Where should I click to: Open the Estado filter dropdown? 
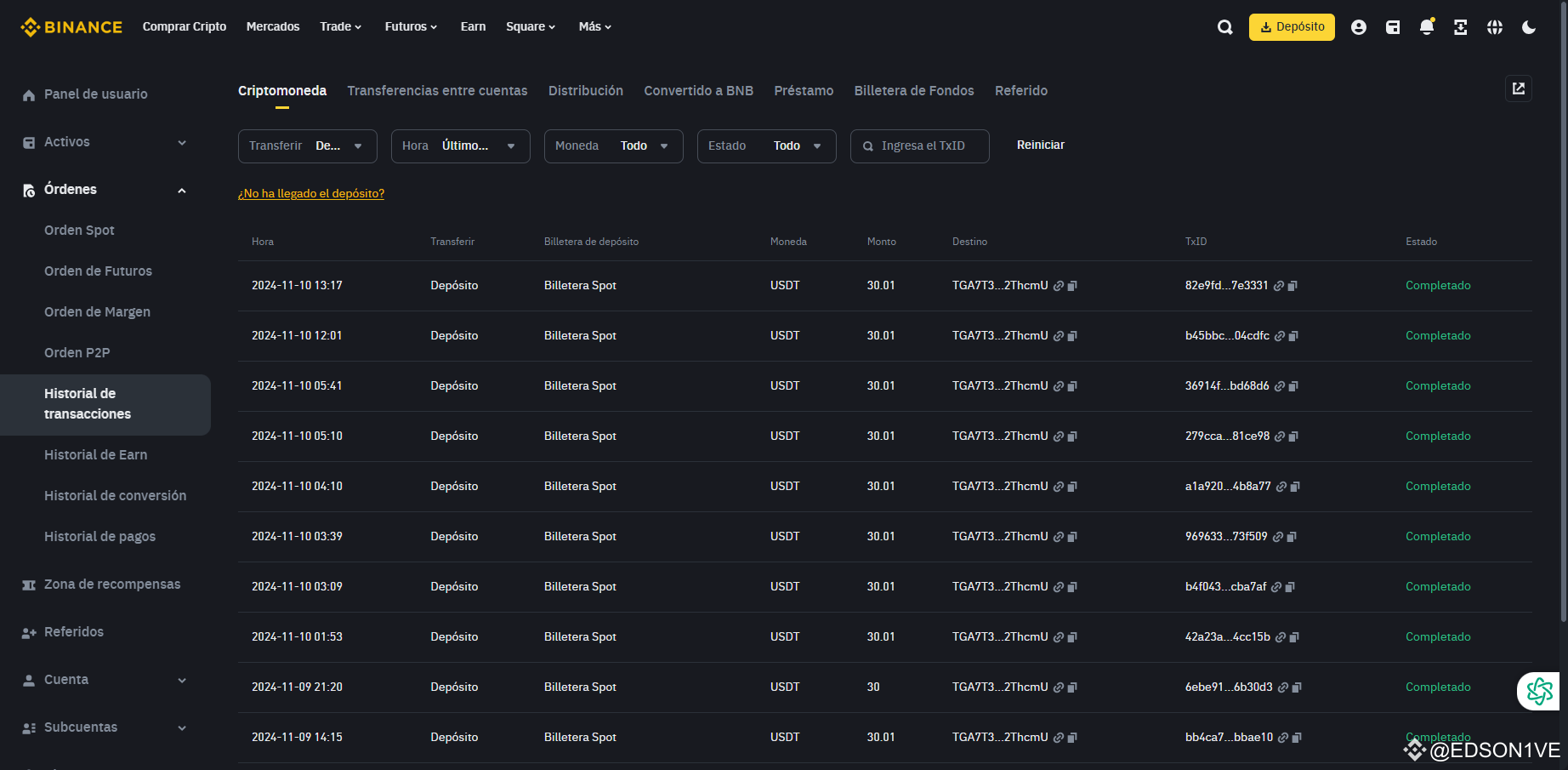[767, 146]
